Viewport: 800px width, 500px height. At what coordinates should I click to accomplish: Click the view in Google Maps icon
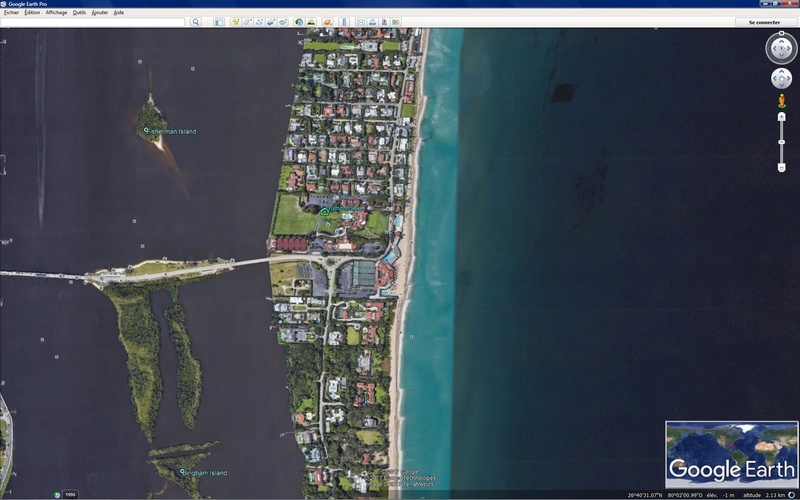[396, 22]
